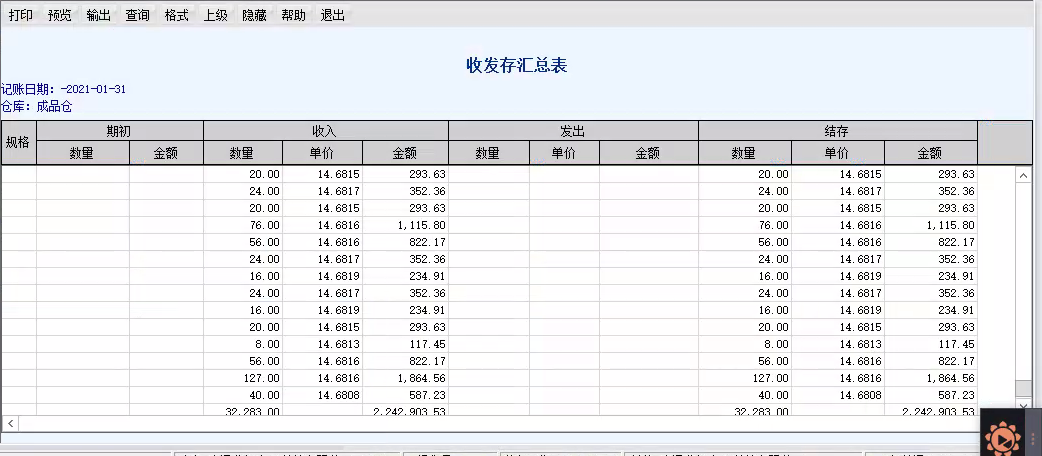Click the 格式 menu item

tap(177, 15)
